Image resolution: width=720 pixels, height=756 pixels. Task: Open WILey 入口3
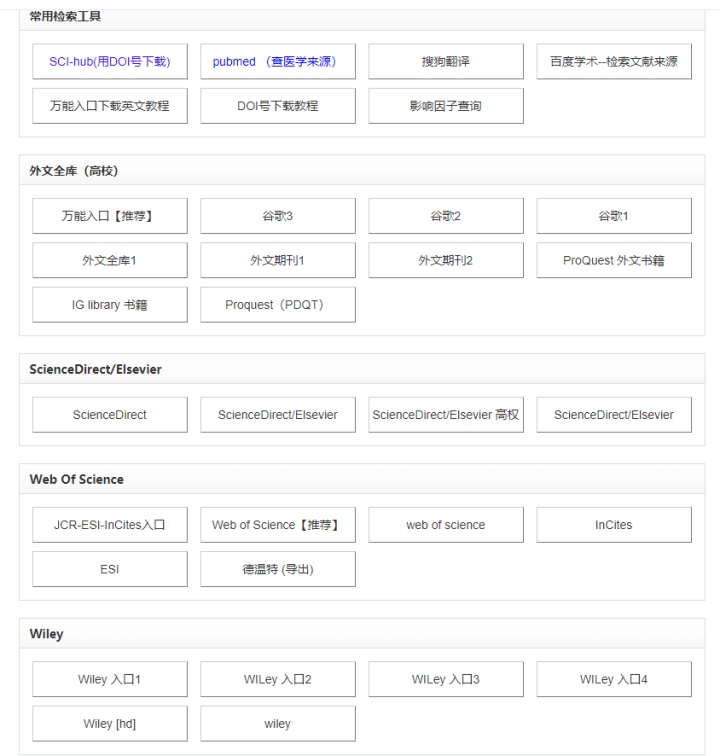pos(446,679)
